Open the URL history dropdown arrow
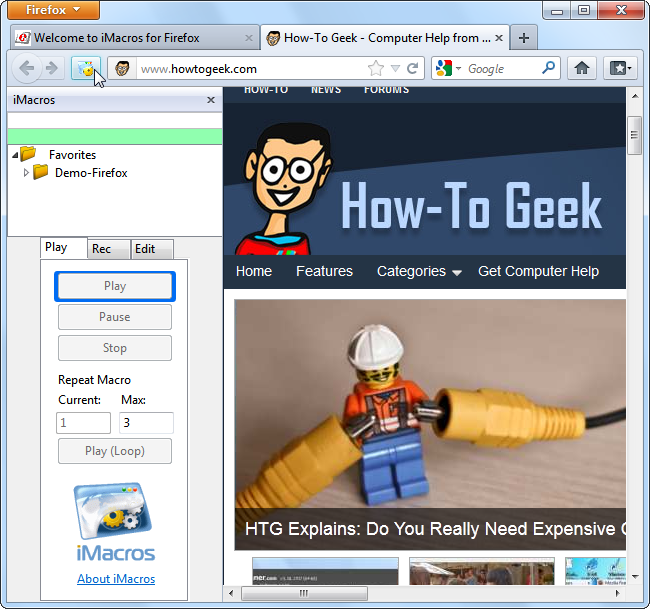This screenshot has width=650, height=609. click(x=395, y=68)
